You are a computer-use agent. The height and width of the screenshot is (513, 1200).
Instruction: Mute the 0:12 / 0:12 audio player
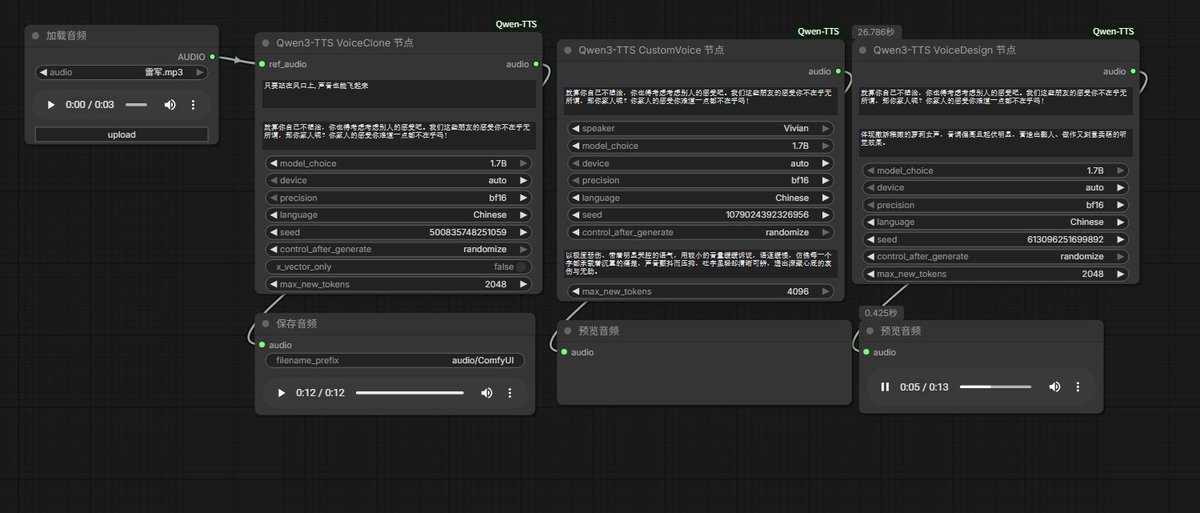[x=486, y=393]
